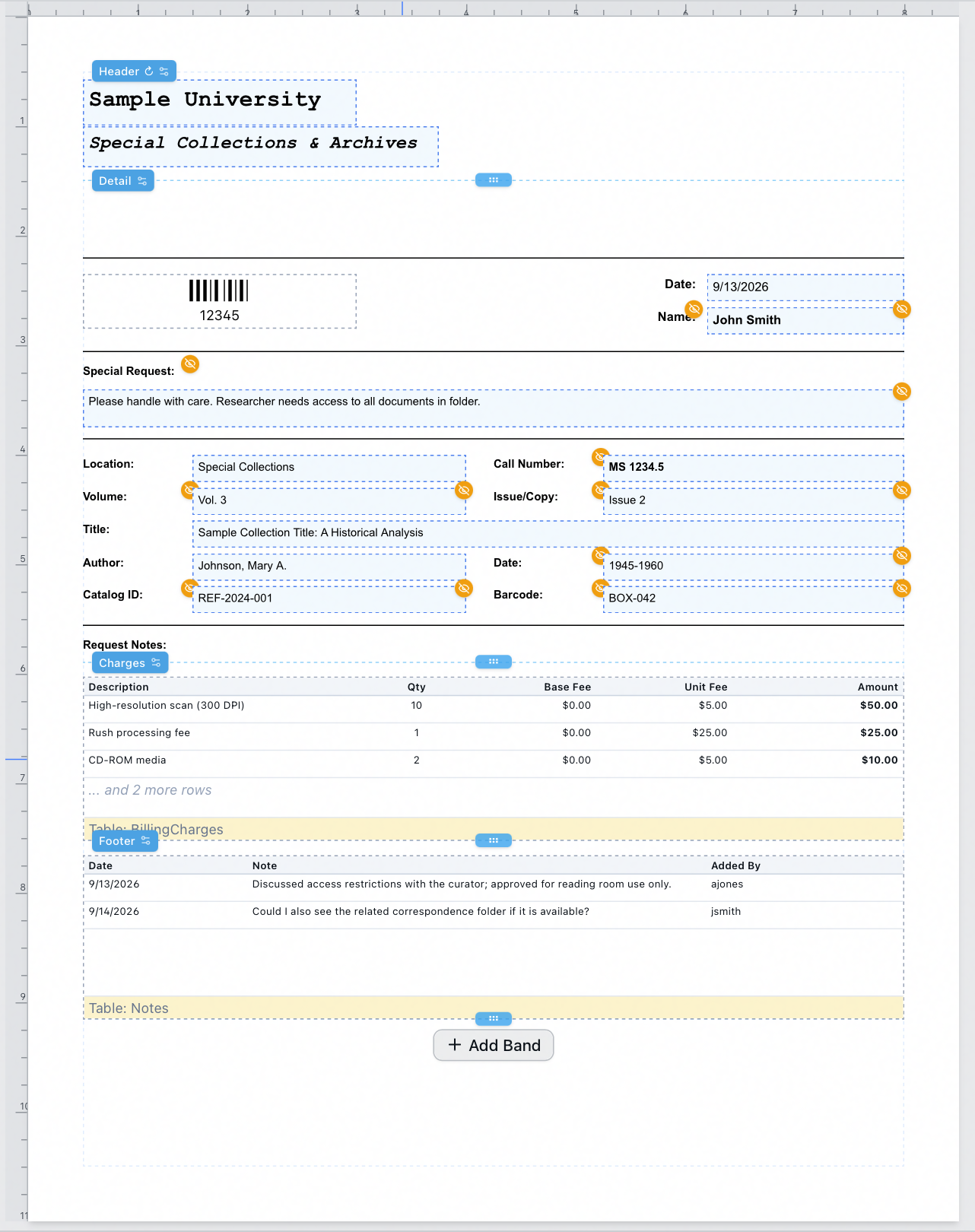Click hidden-eye badge on the BOX-042 field
The height and width of the screenshot is (1232, 975).
click(x=902, y=588)
